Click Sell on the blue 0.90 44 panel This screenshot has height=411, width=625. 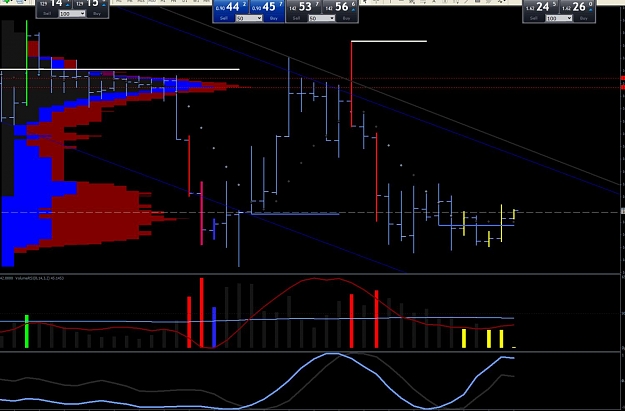[x=224, y=18]
